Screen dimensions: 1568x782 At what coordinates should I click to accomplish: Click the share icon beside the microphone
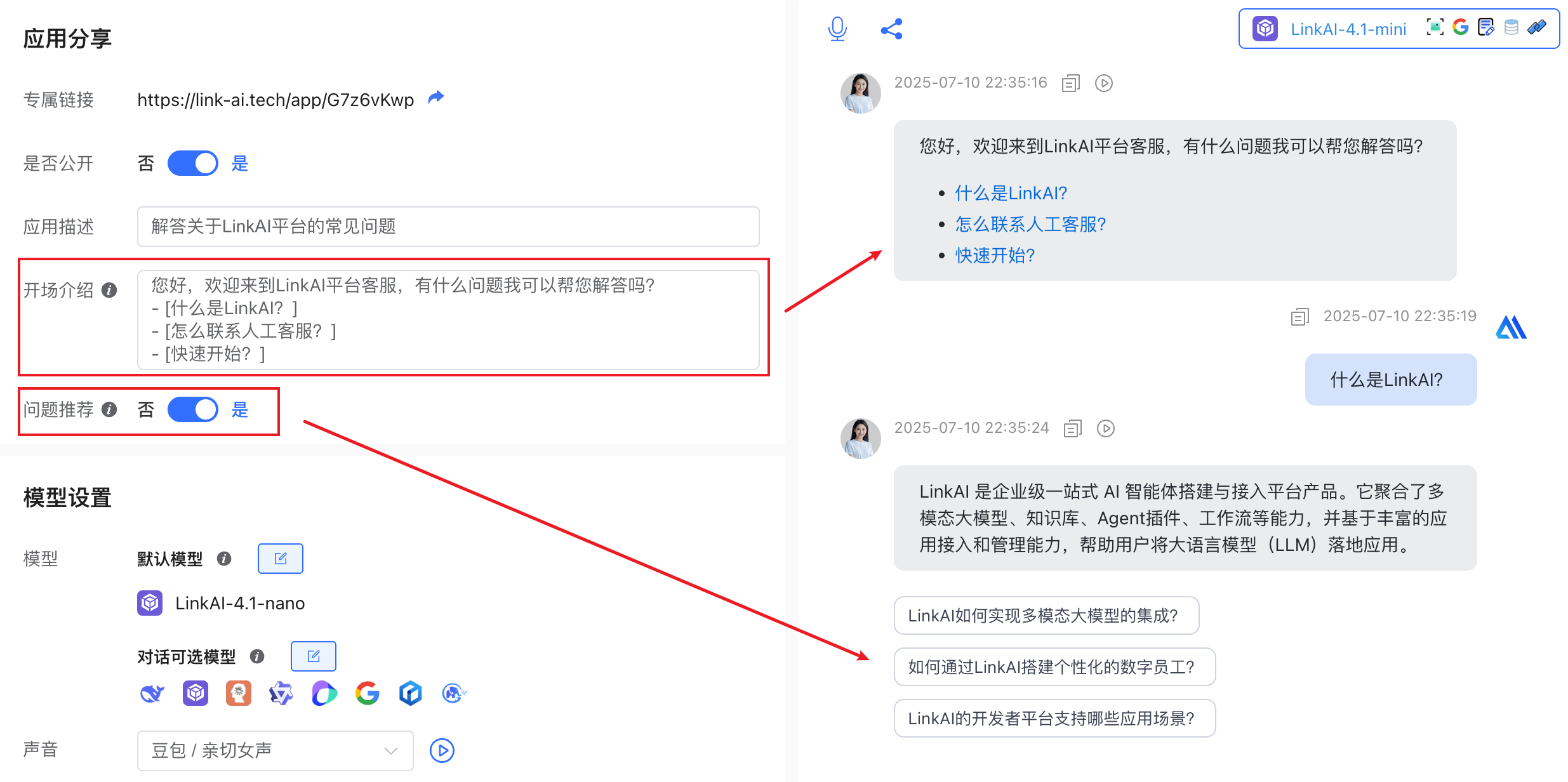892,29
